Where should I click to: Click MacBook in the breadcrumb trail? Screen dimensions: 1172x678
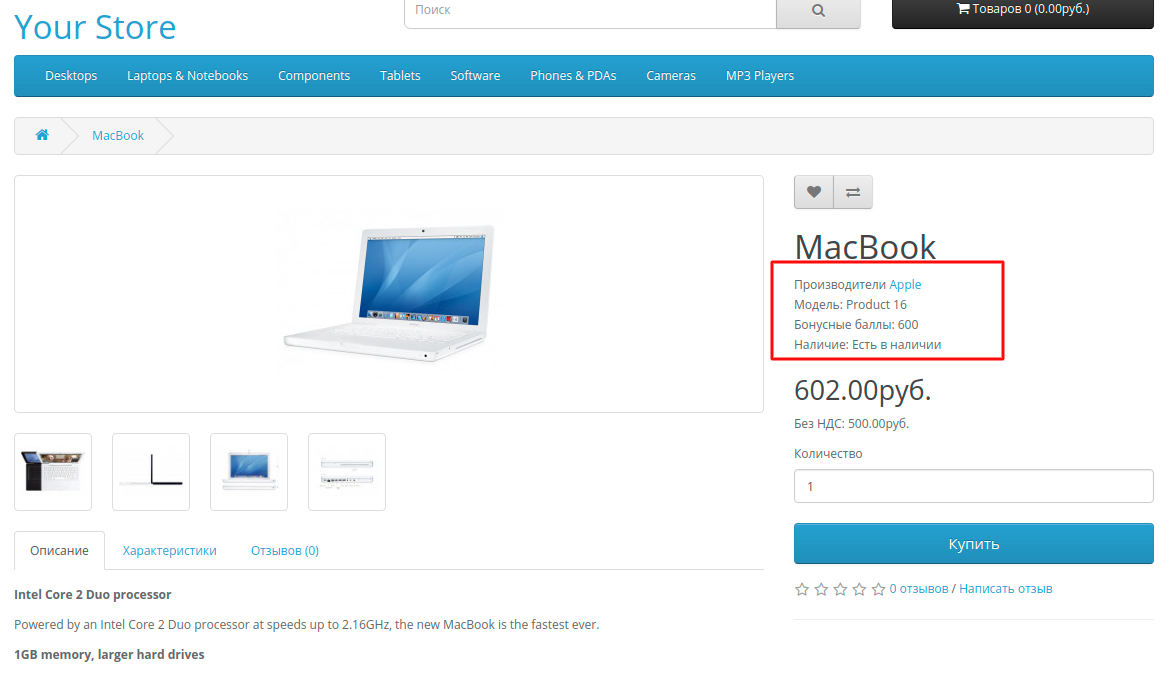(x=117, y=134)
